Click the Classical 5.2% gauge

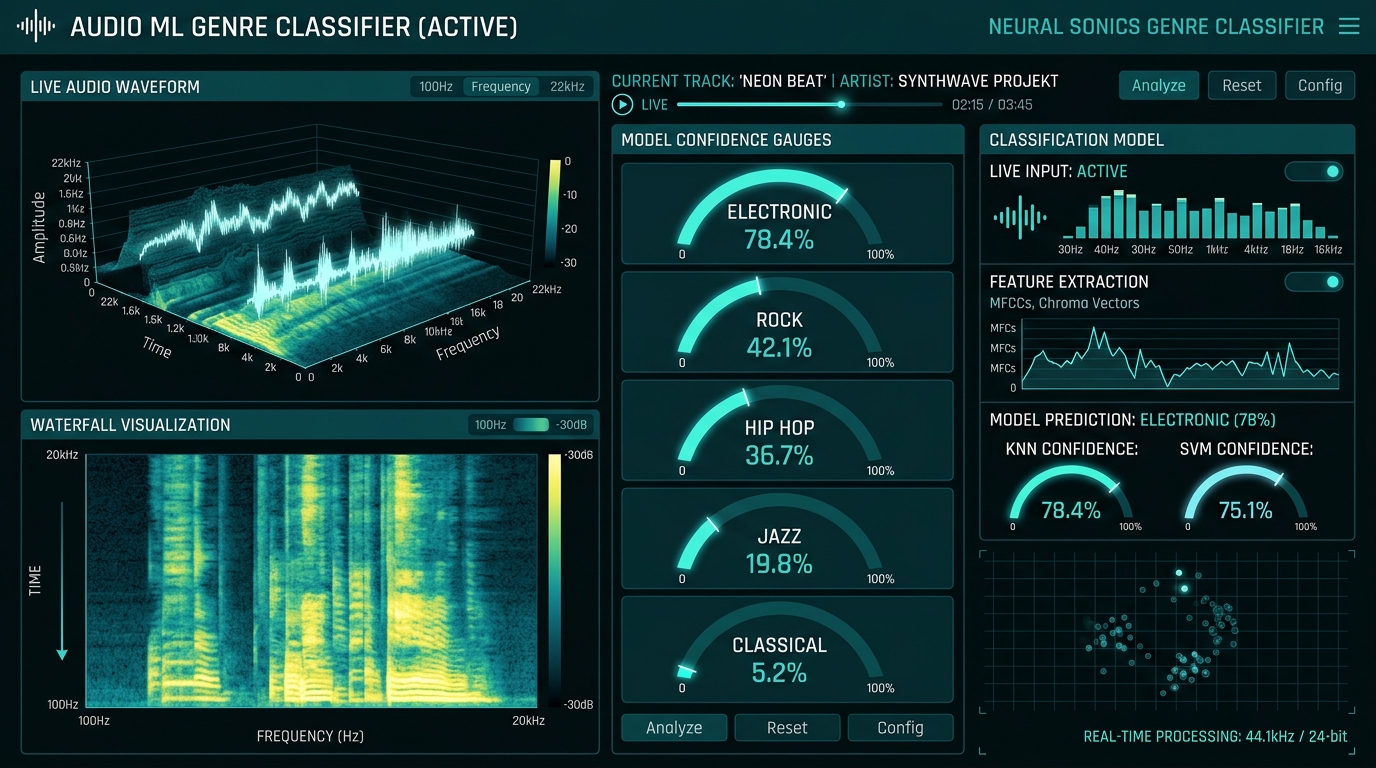pos(787,649)
